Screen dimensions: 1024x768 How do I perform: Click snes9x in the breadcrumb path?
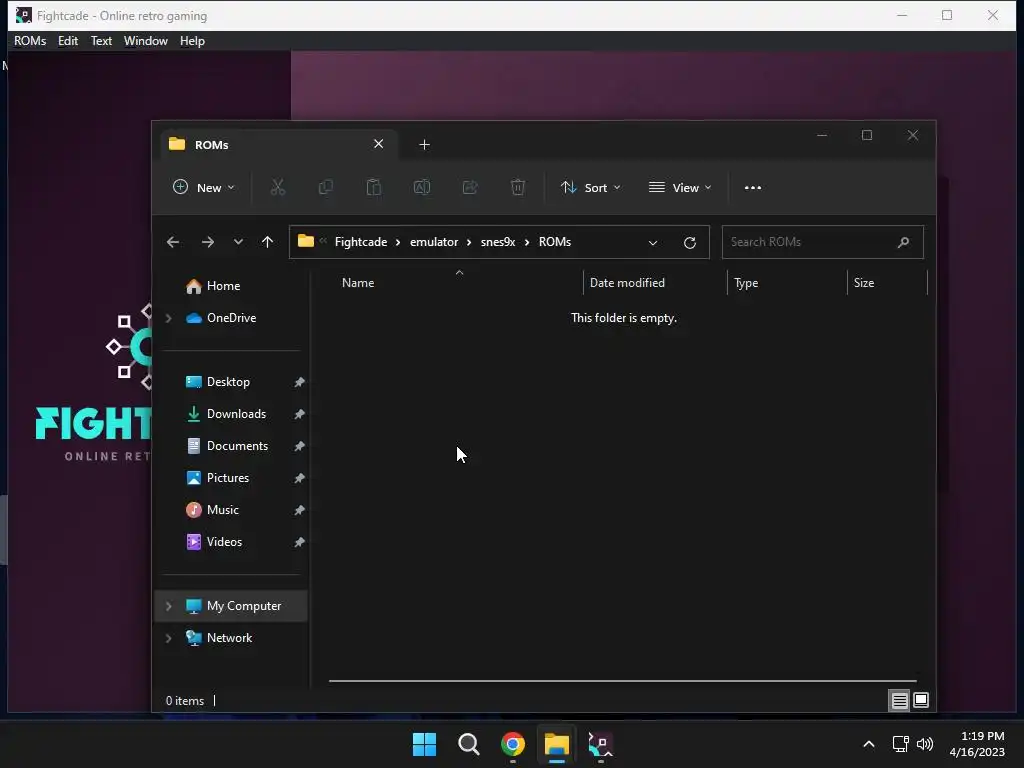(x=498, y=242)
